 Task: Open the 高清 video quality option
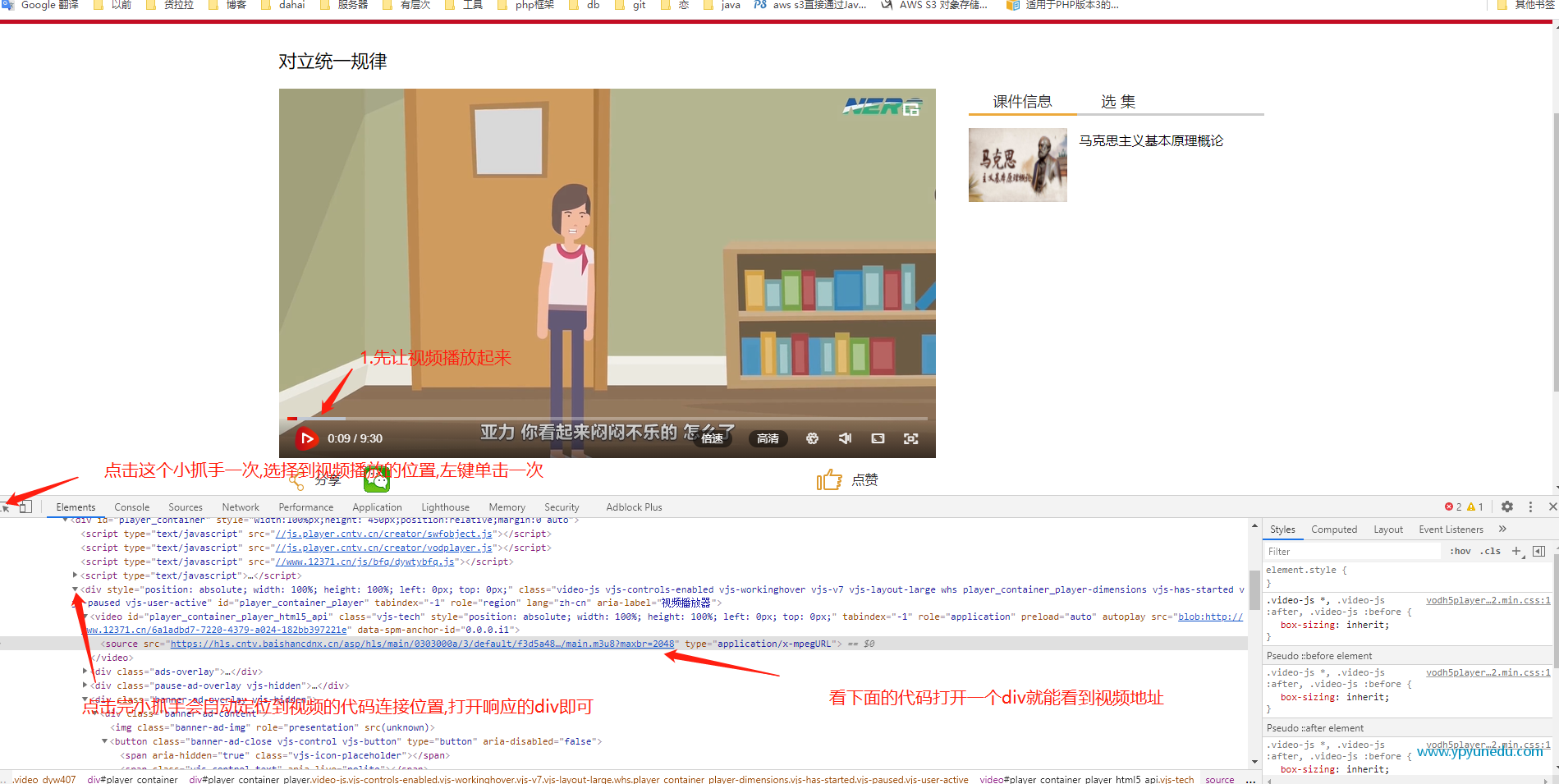(768, 438)
